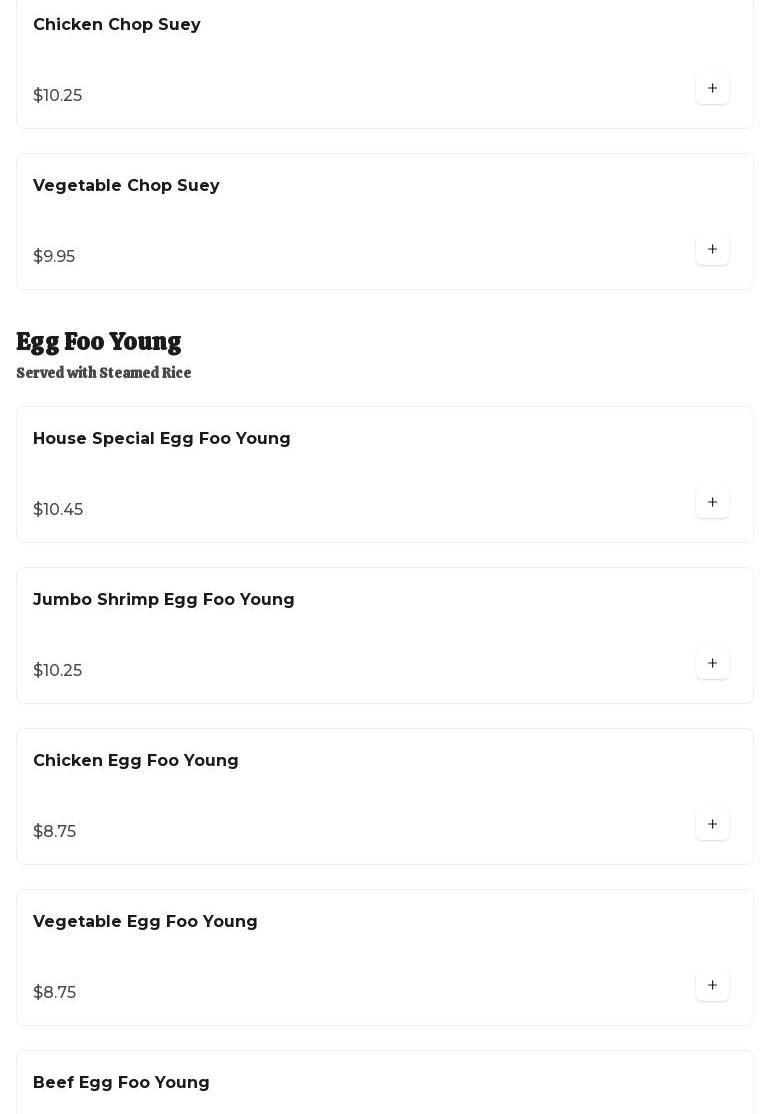The image size is (770, 1114).
Task: Click the Served with Steamed Rice subtitle
Action: pyautogui.click(x=103, y=373)
